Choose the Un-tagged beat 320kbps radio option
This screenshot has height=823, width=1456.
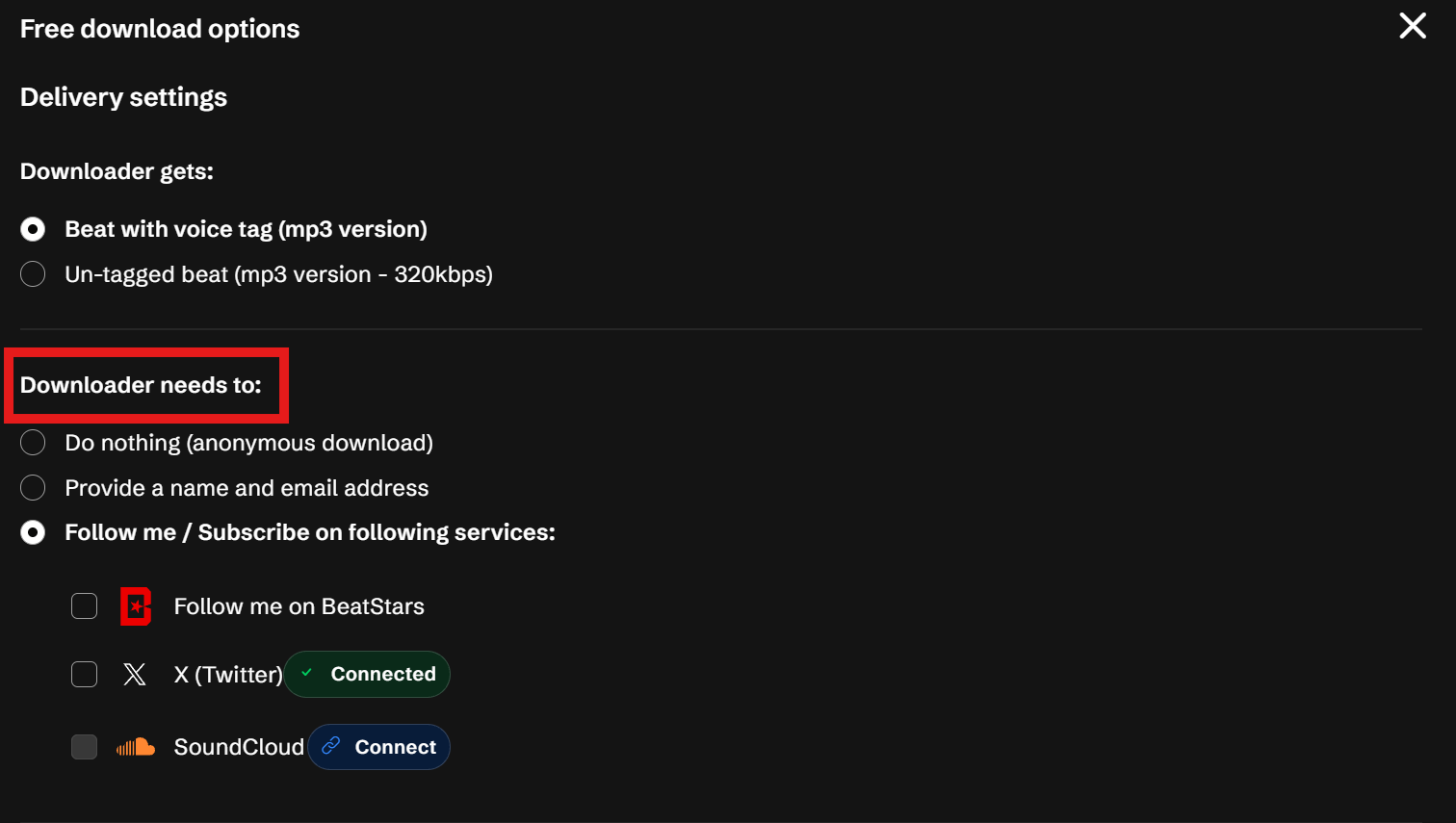coord(33,274)
